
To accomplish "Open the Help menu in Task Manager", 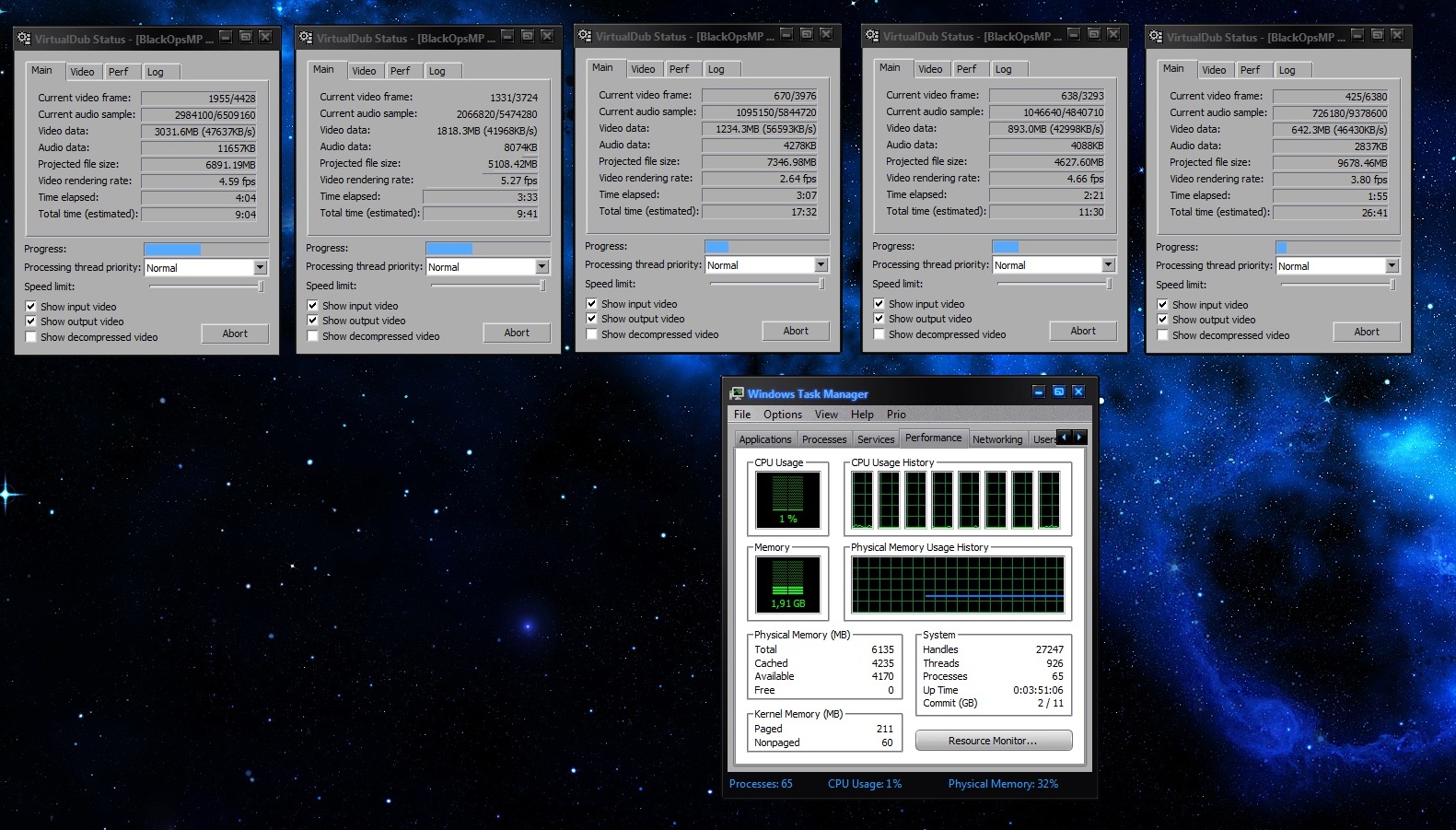I will pyautogui.click(x=862, y=415).
